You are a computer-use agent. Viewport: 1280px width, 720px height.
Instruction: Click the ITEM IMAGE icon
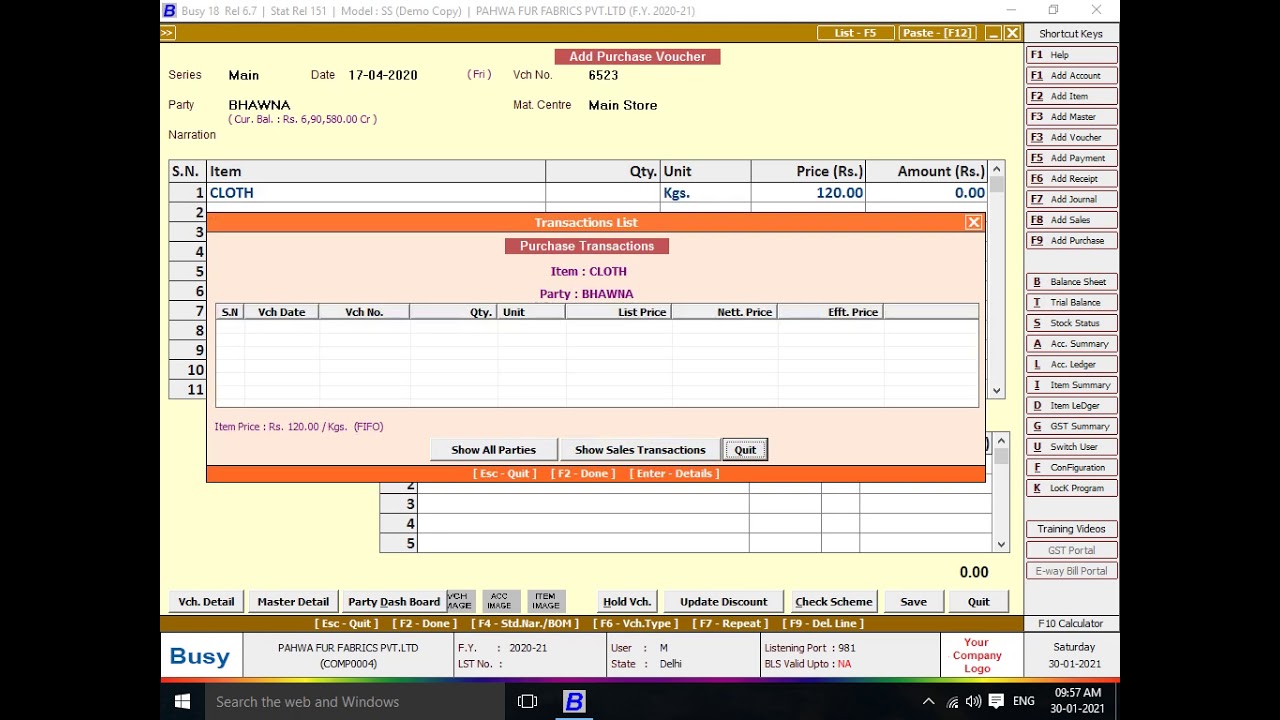pyautogui.click(x=546, y=601)
